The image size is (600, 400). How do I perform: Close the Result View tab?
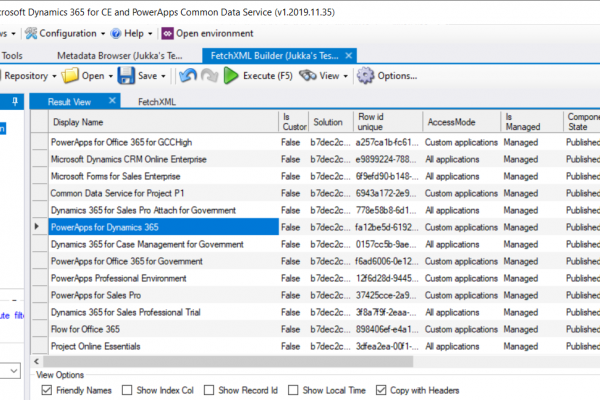point(112,101)
